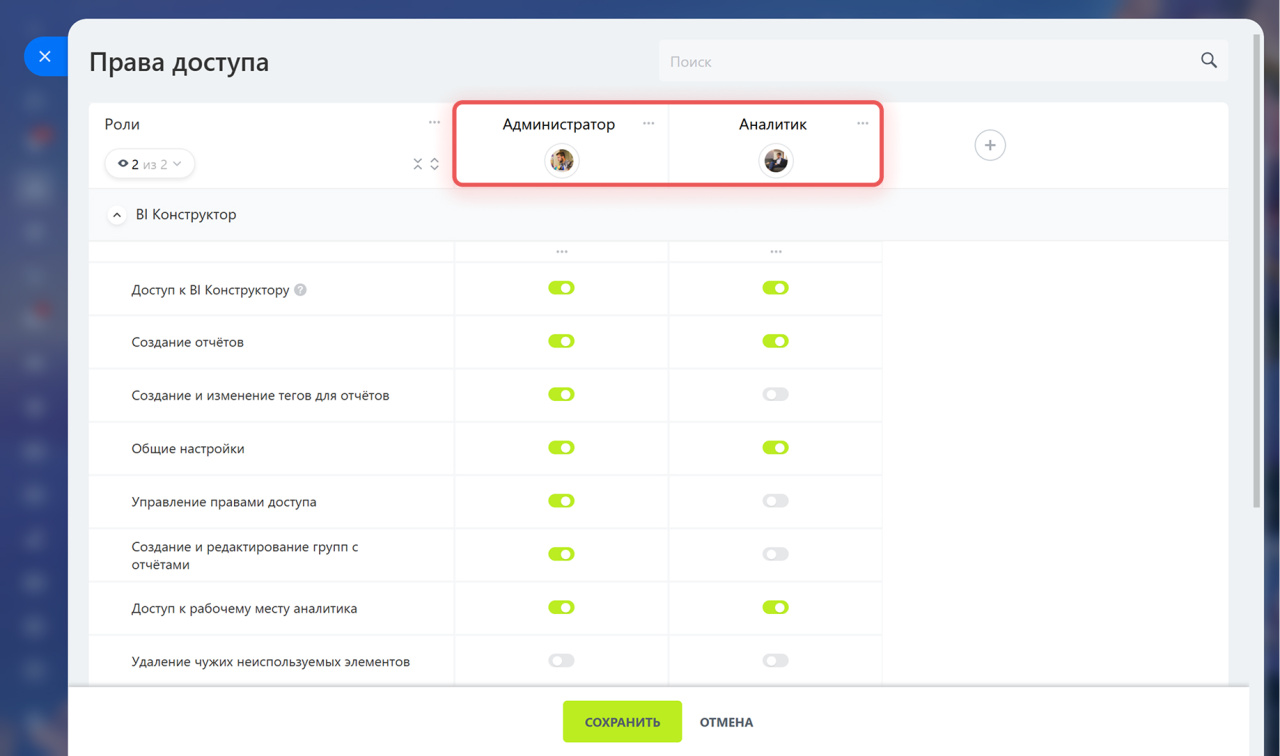
Task: Open Аналитик role three-dot menu
Action: [x=862, y=124]
